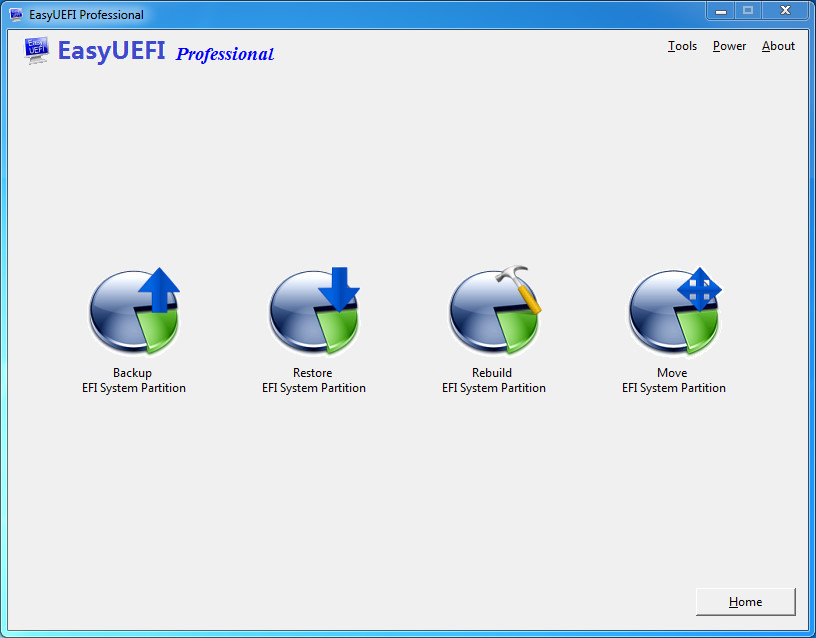Go back using the Home button
The height and width of the screenshot is (638, 816).
(x=745, y=602)
